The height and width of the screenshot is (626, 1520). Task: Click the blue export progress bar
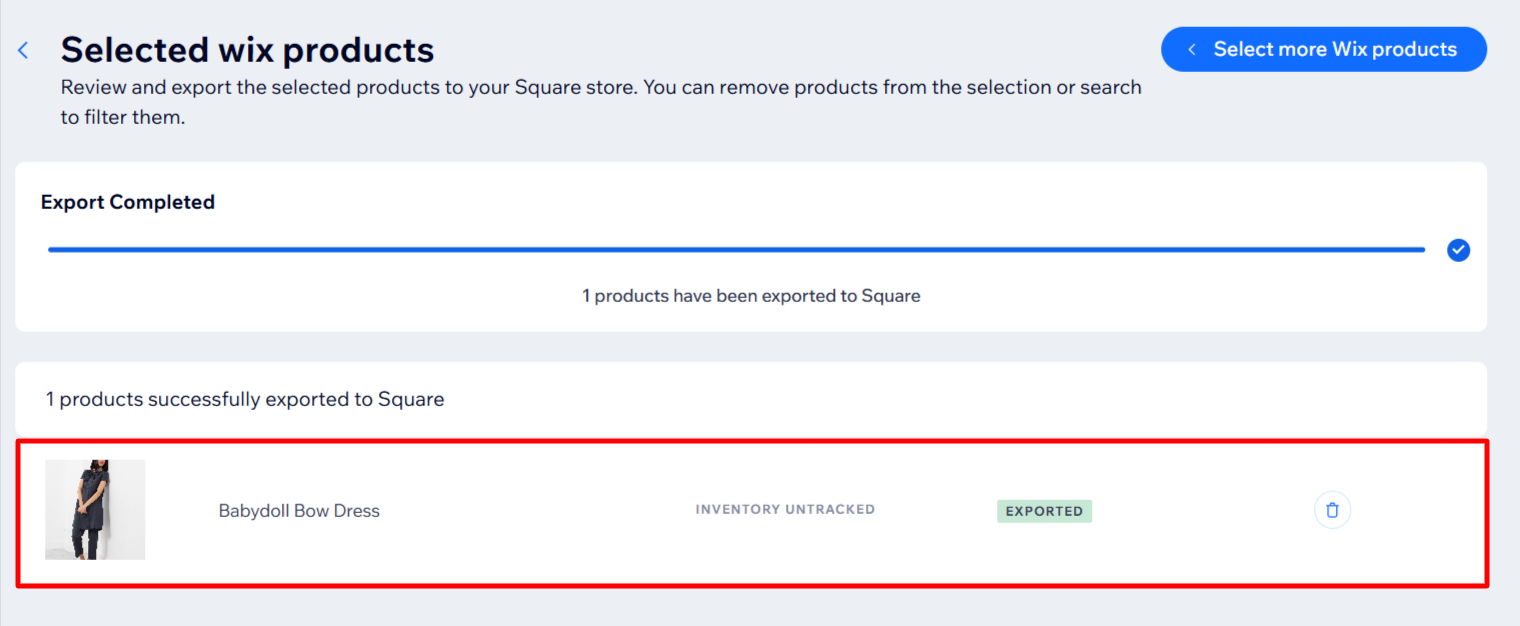(x=736, y=250)
